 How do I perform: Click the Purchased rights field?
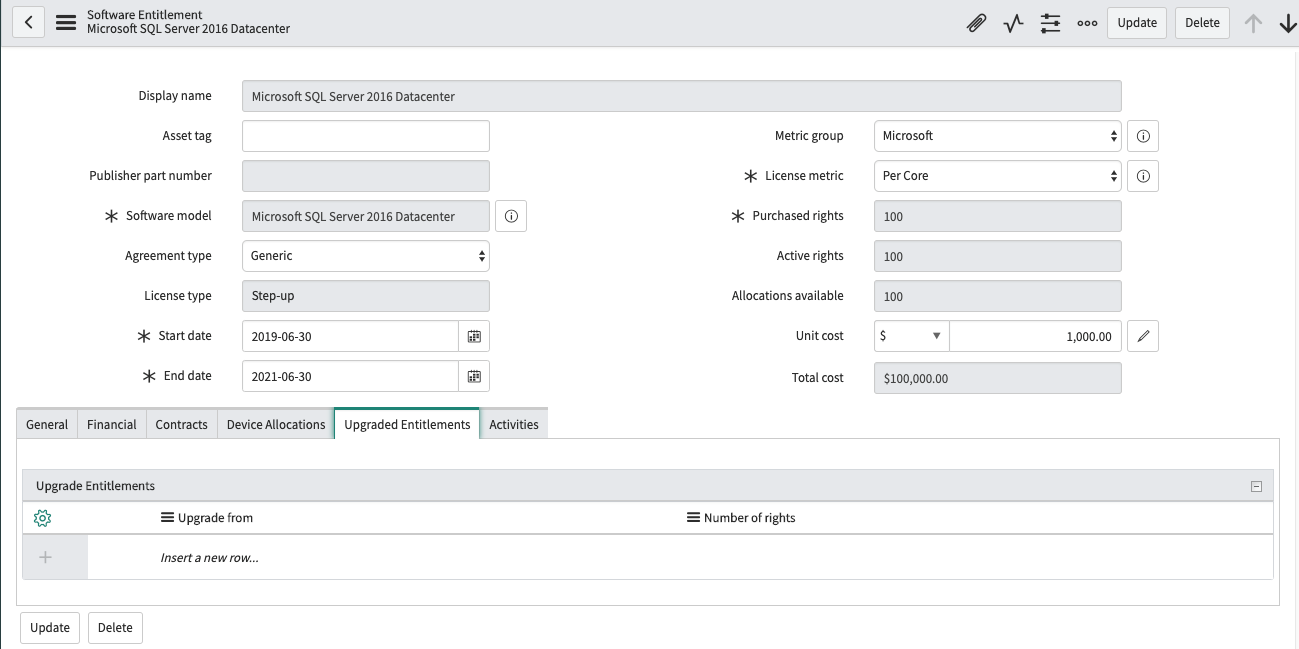(998, 216)
